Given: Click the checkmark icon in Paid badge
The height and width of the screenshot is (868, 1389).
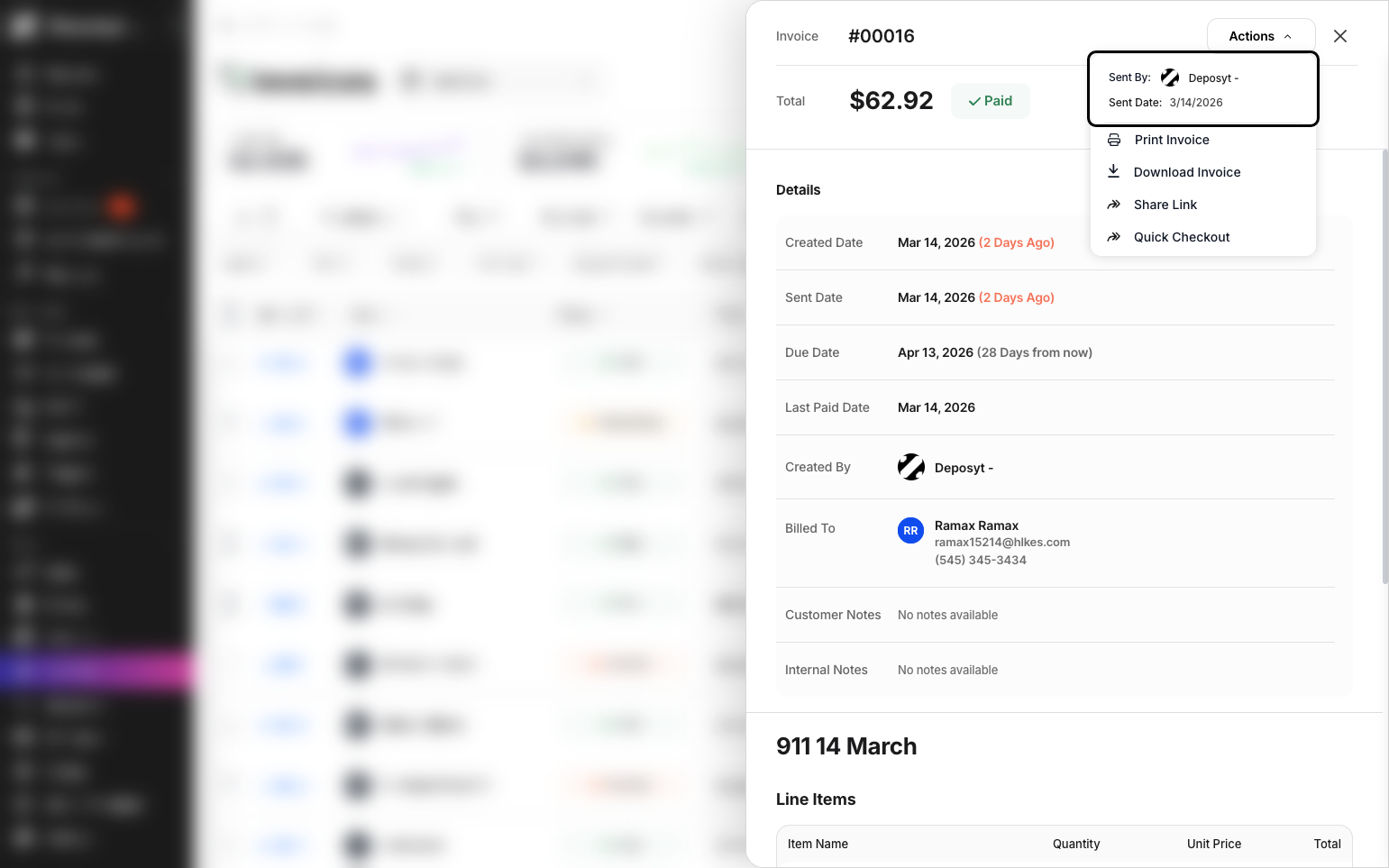Looking at the screenshot, I should point(973,102).
